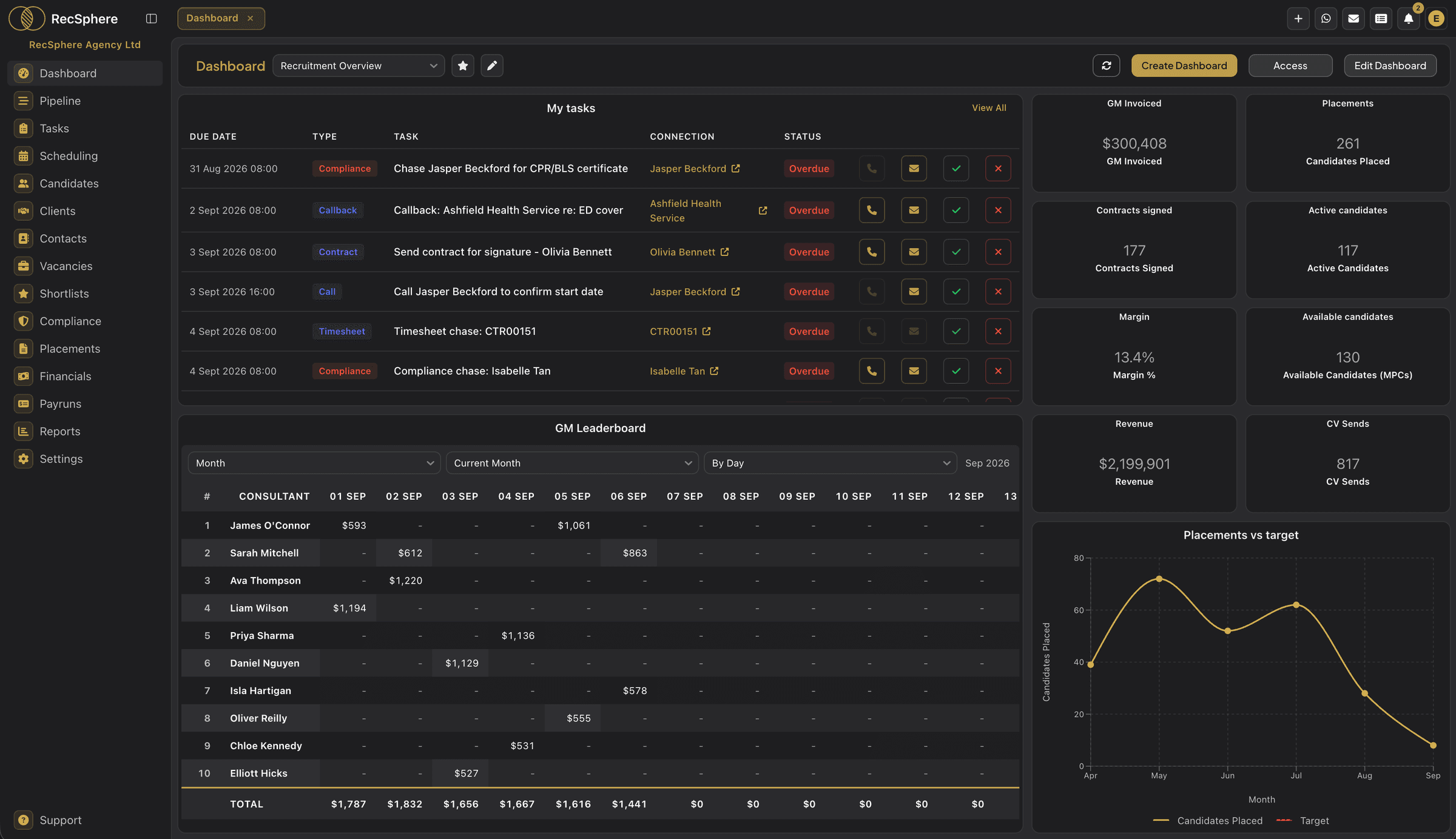Call for Ashfield Health Service callback task

872,211
